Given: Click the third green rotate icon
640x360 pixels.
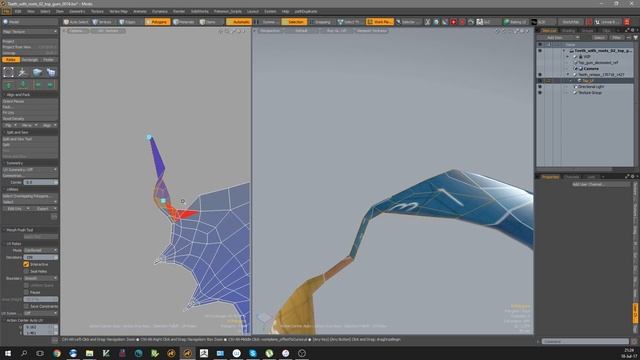Looking at the screenshot, I should coord(38,84).
